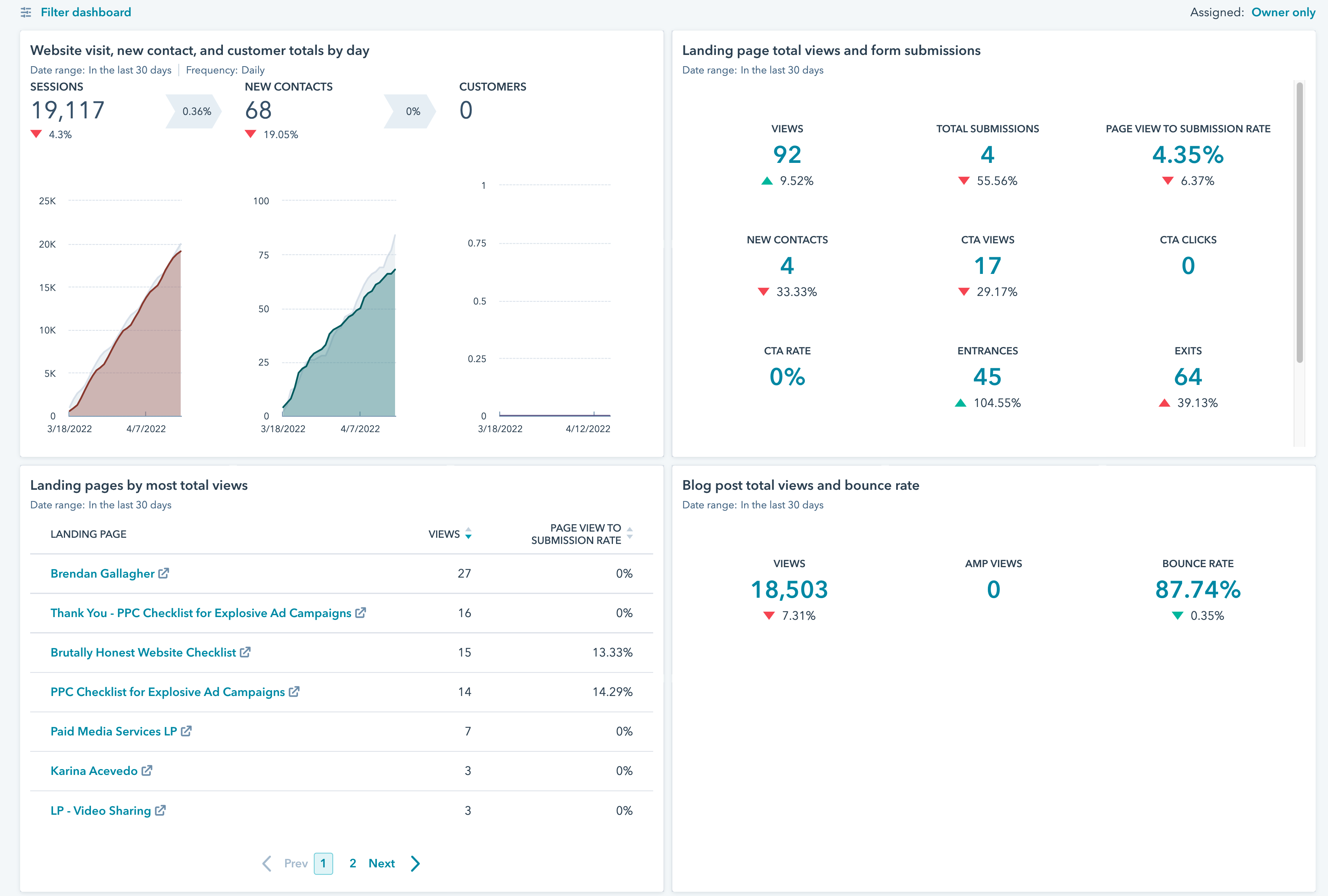Click the filter sliders icon next to Filter dashboard
The height and width of the screenshot is (896, 1328).
pos(25,12)
